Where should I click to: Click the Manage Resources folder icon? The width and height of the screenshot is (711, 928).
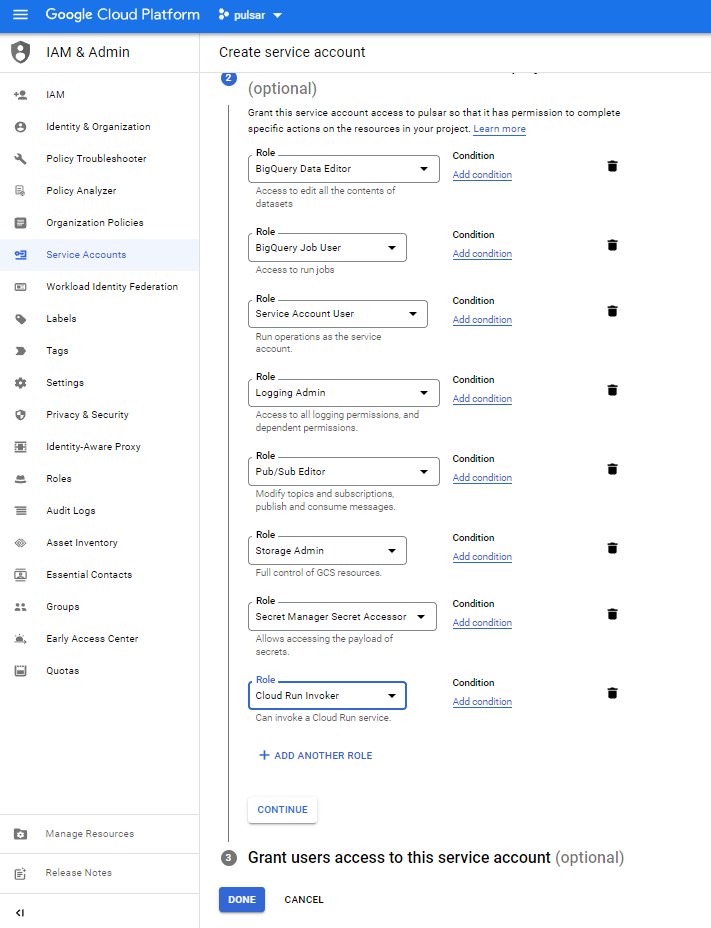point(21,833)
